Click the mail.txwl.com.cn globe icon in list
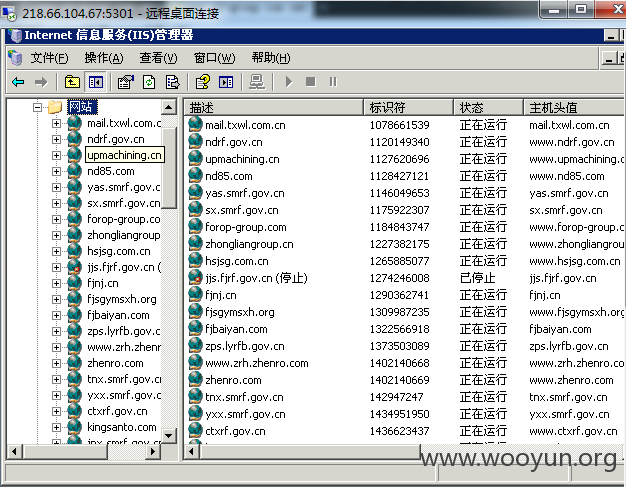Image resolution: width=626 pixels, height=487 pixels. (195, 125)
